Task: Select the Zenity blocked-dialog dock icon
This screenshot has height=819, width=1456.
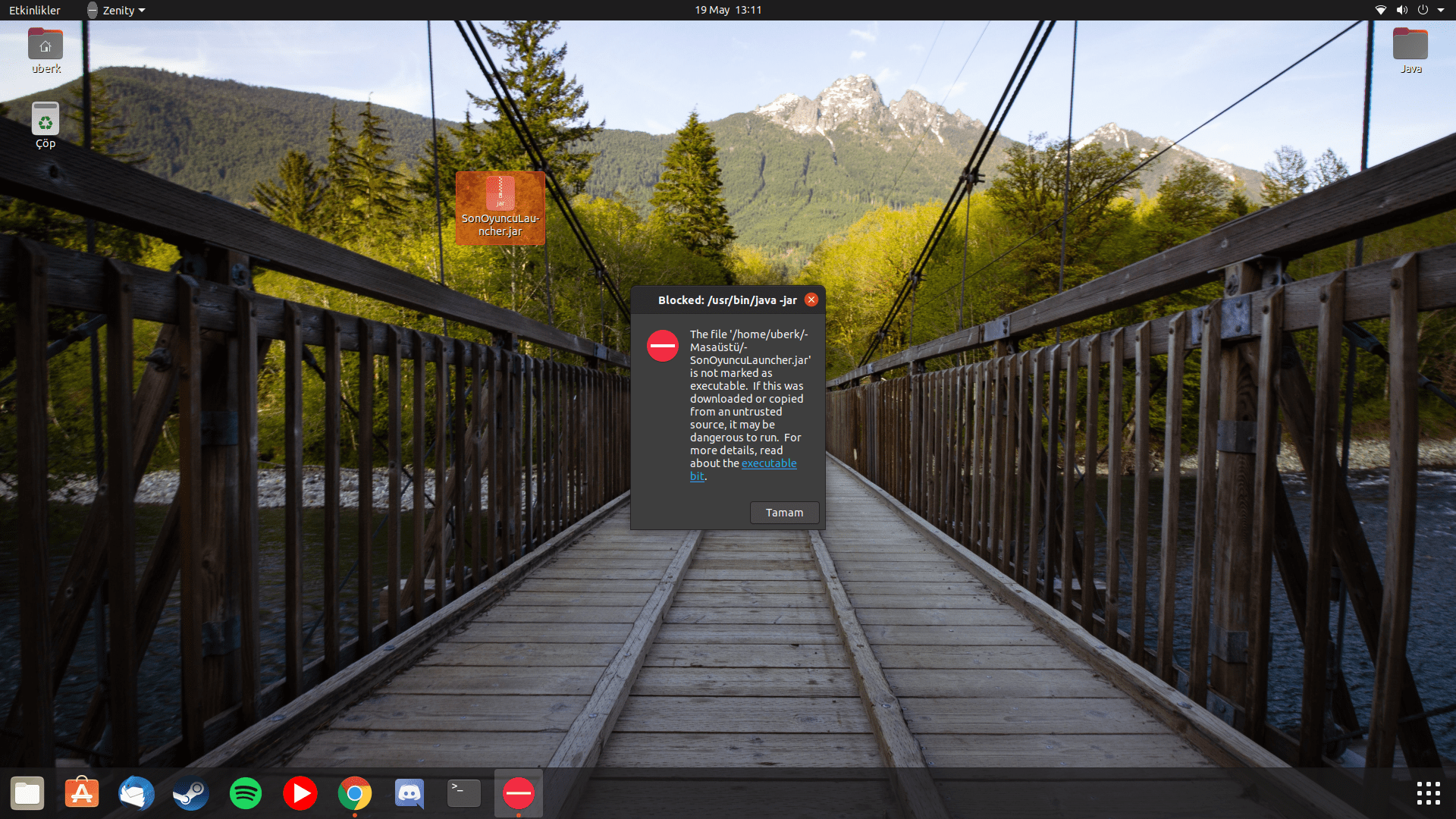Action: pos(519,793)
